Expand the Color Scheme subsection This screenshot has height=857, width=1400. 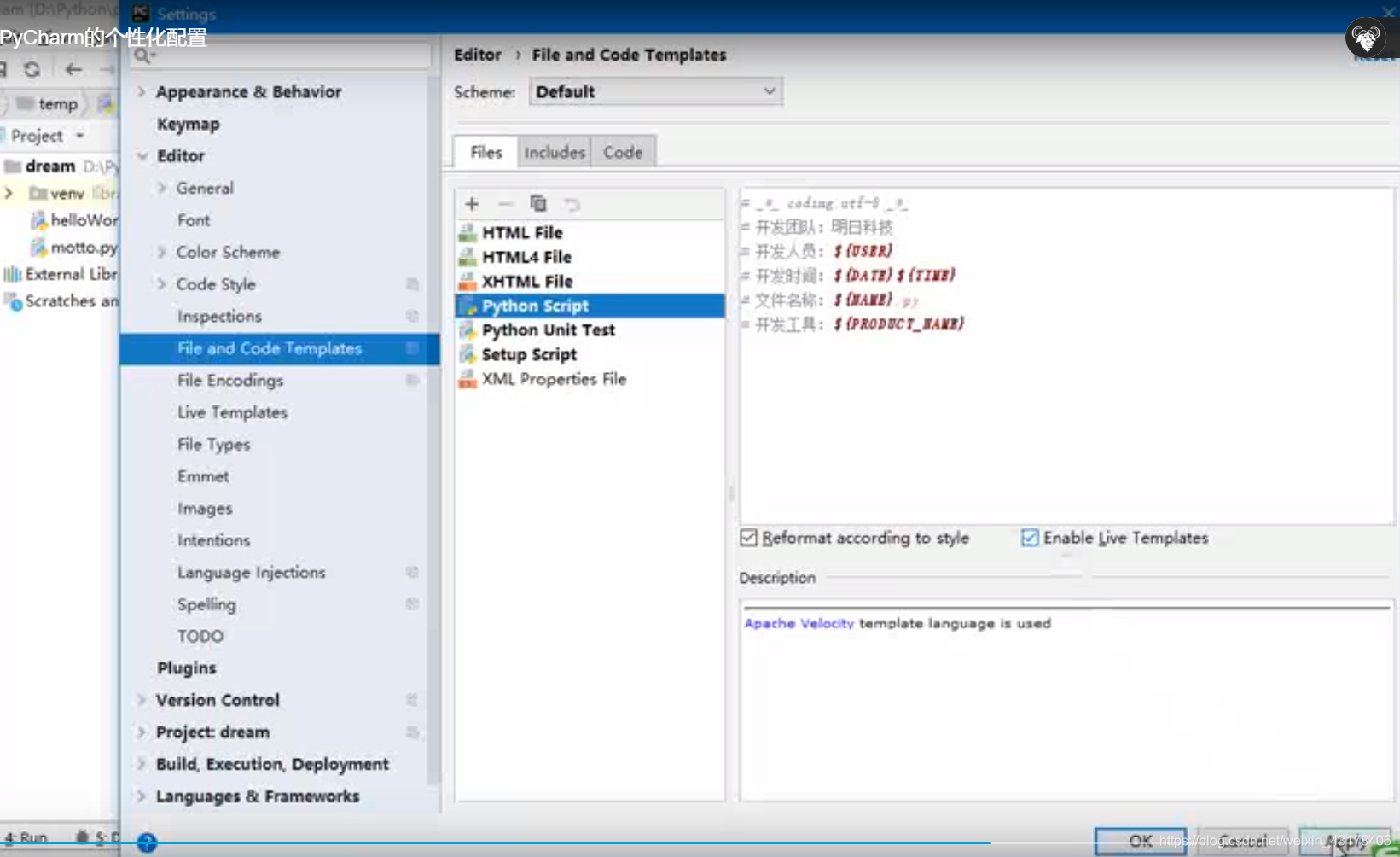(161, 252)
